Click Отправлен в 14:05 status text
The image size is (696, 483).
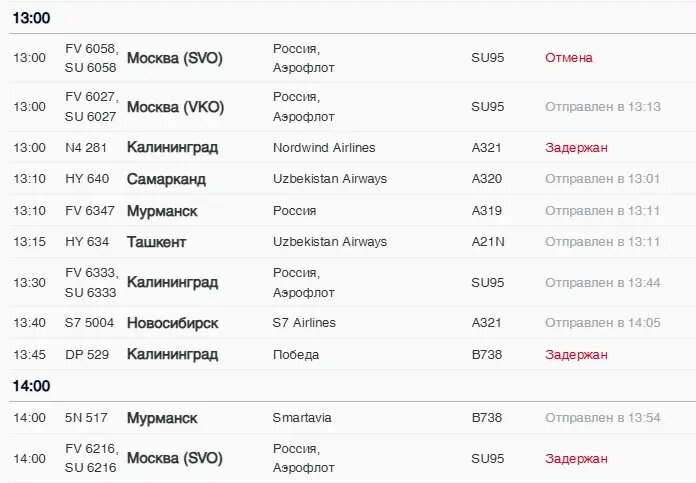click(602, 323)
